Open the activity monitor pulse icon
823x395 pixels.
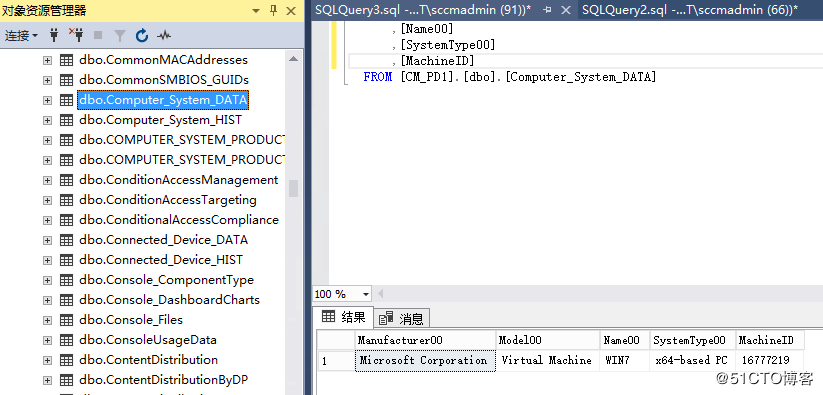coord(164,36)
